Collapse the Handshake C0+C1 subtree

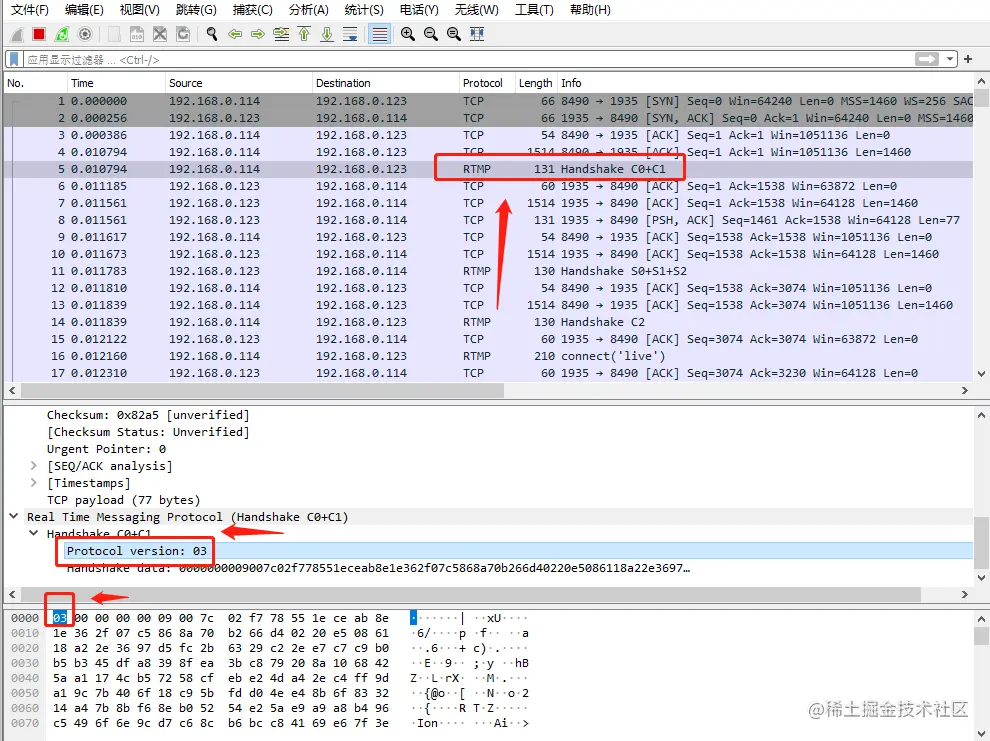tap(33, 533)
